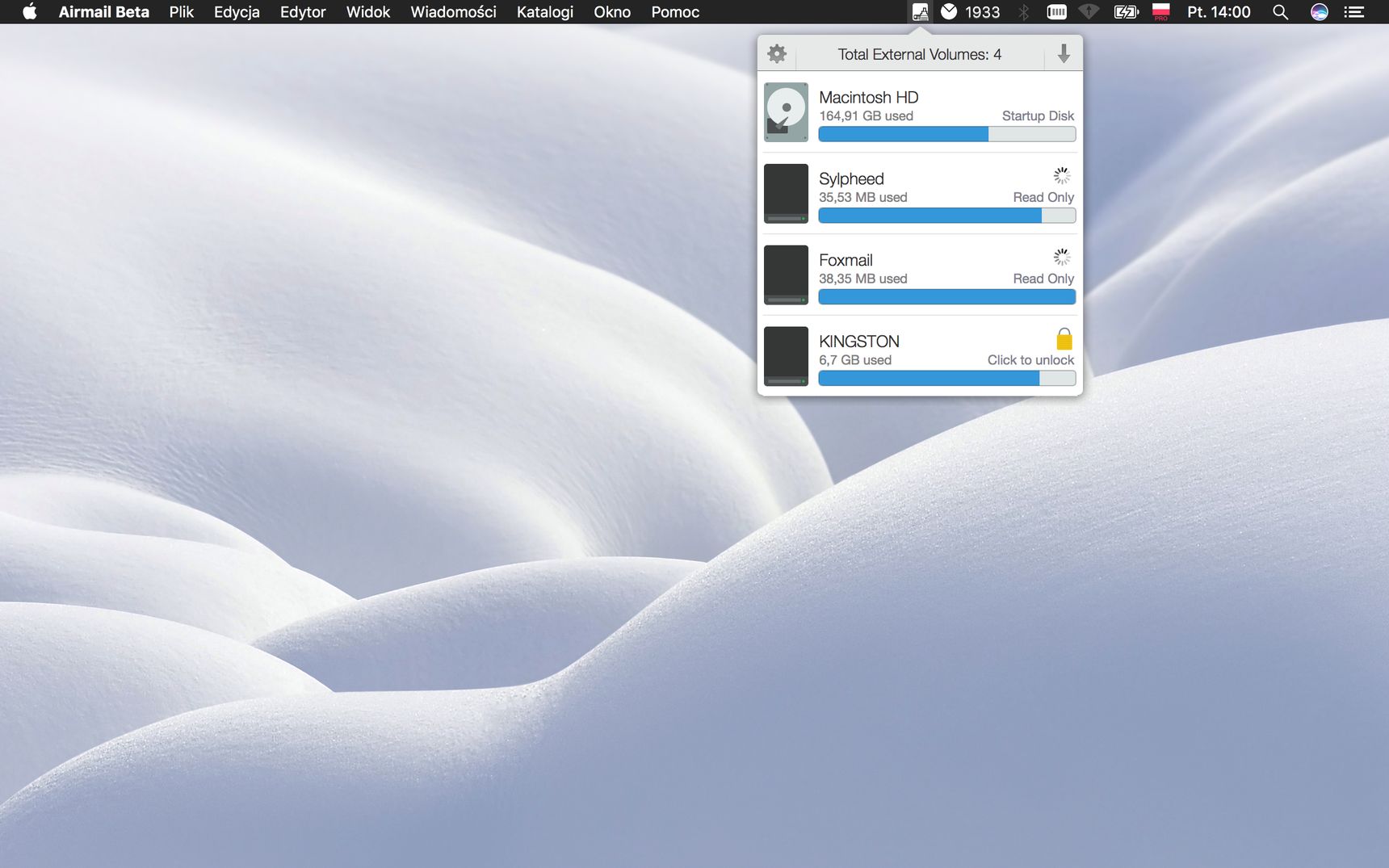The width and height of the screenshot is (1389, 868).
Task: Click the 'Read Only' label for Sylpheed
Action: coord(1043,198)
